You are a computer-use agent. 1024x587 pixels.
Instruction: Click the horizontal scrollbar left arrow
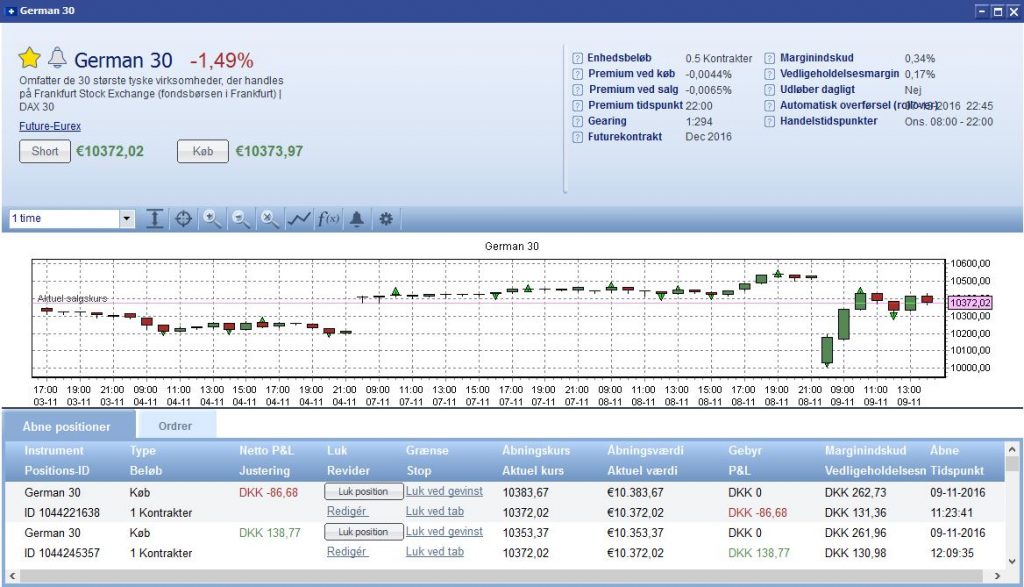[x=11, y=576]
